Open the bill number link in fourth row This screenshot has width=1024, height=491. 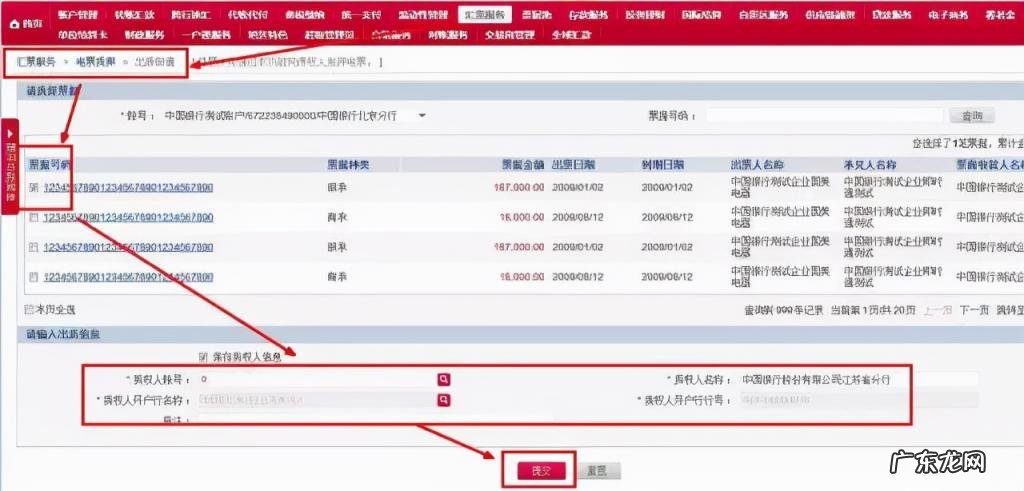click(x=128, y=277)
